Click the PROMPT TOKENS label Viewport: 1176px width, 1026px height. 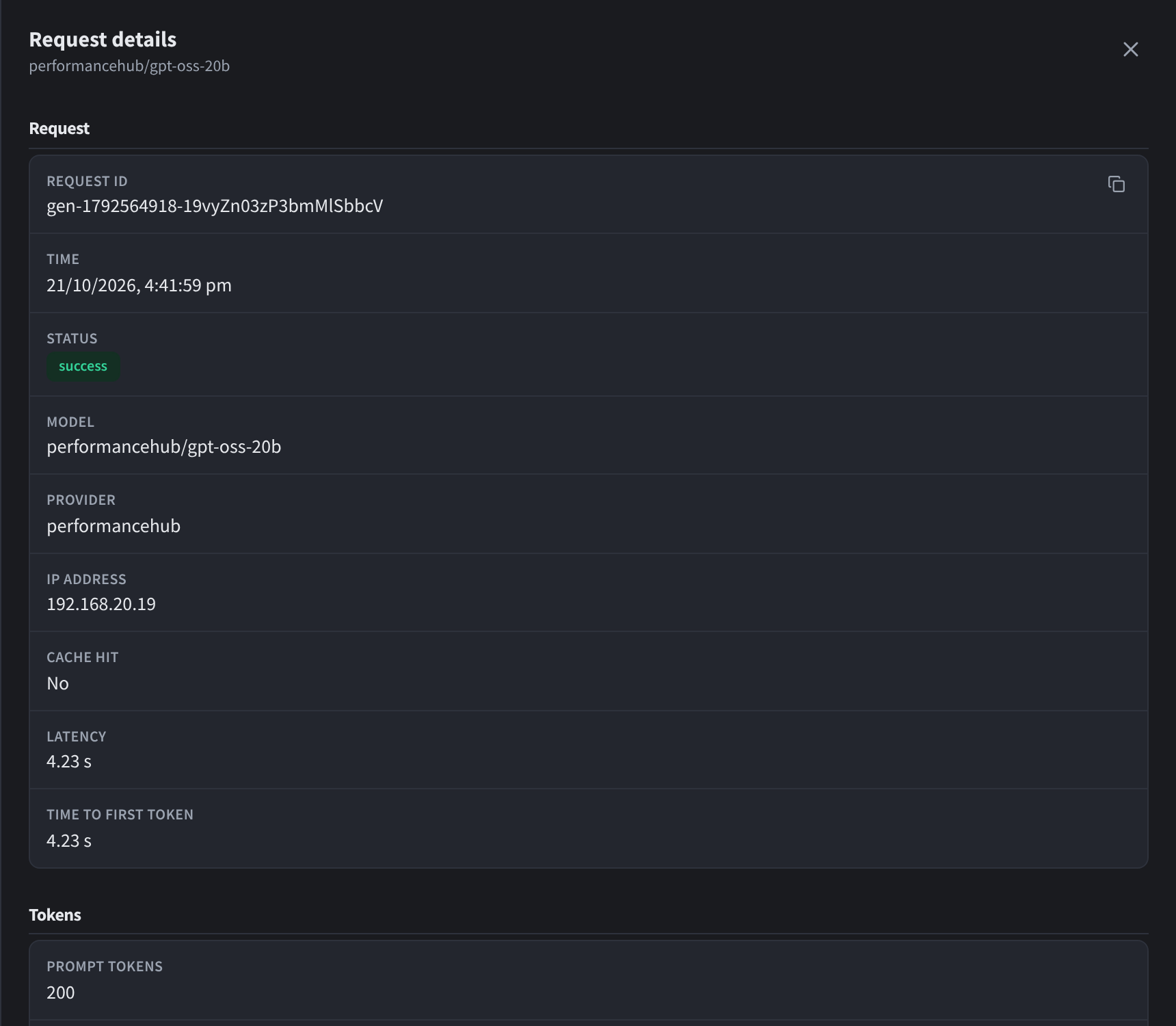click(105, 966)
